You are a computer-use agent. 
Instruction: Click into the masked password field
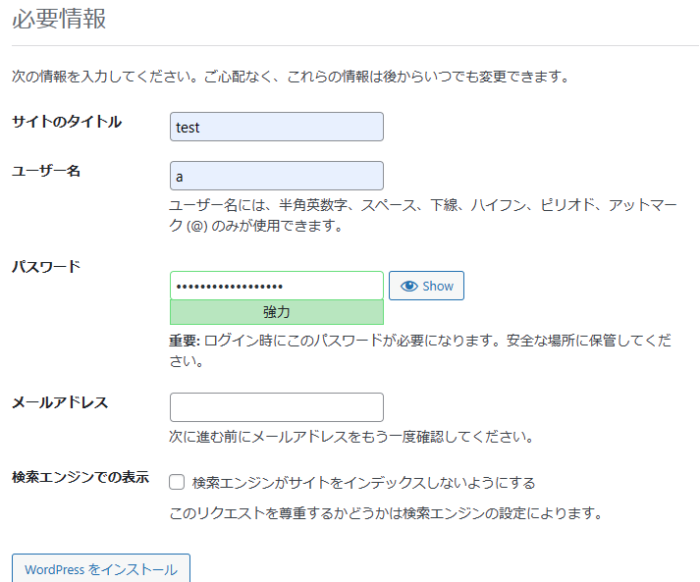277,285
